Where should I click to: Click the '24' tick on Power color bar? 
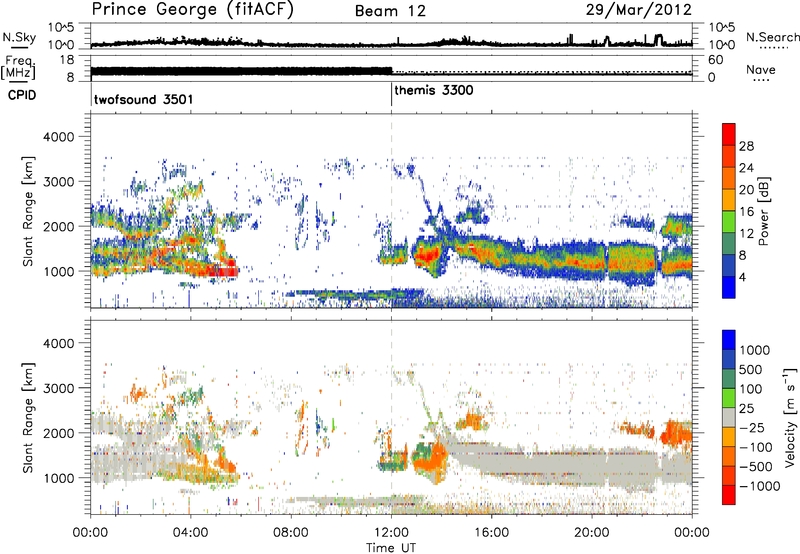746,168
